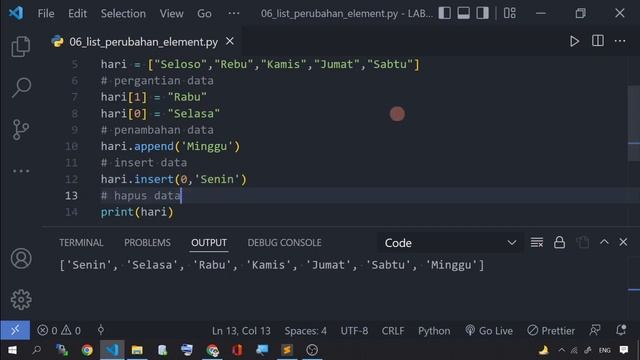Change end of line via CRLF
640x360 pixels.
click(393, 331)
